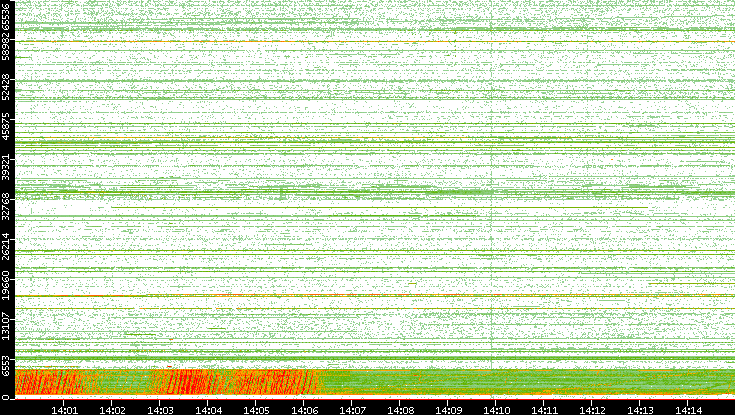
Task: Choose the 14:14 time marker
Action: coord(688,408)
